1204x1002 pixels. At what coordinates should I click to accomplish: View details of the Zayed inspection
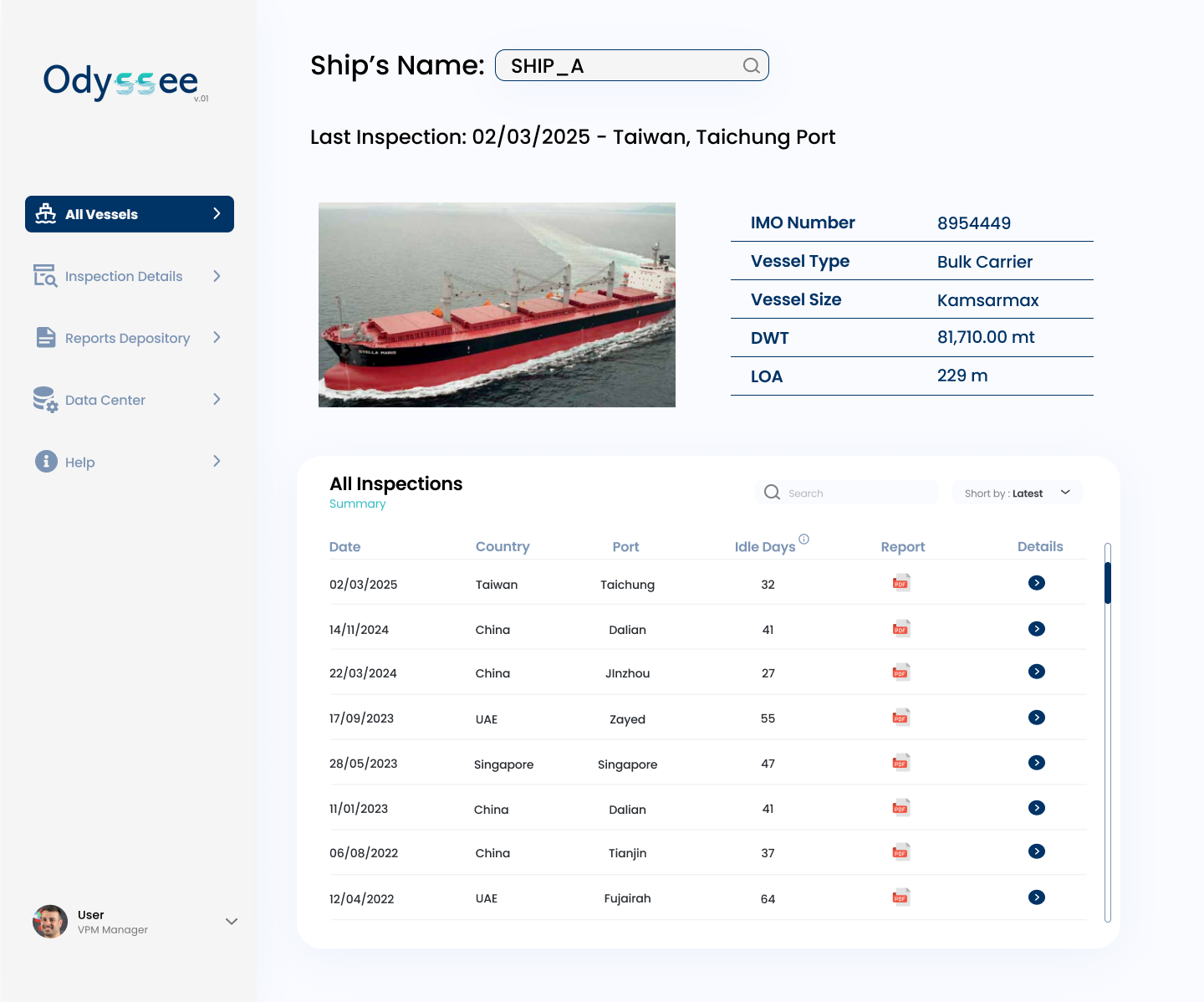[x=1037, y=718]
